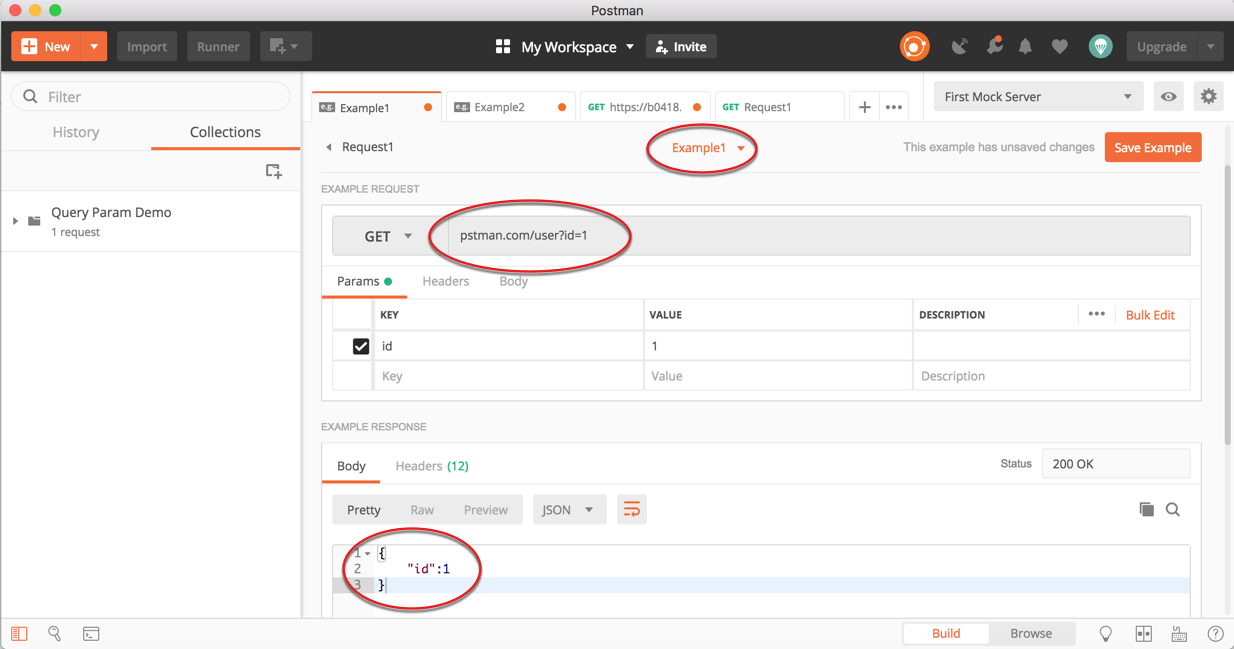Viewport: 1234px width, 649px height.
Task: Click the Bulk Edit link
Action: coord(1150,315)
